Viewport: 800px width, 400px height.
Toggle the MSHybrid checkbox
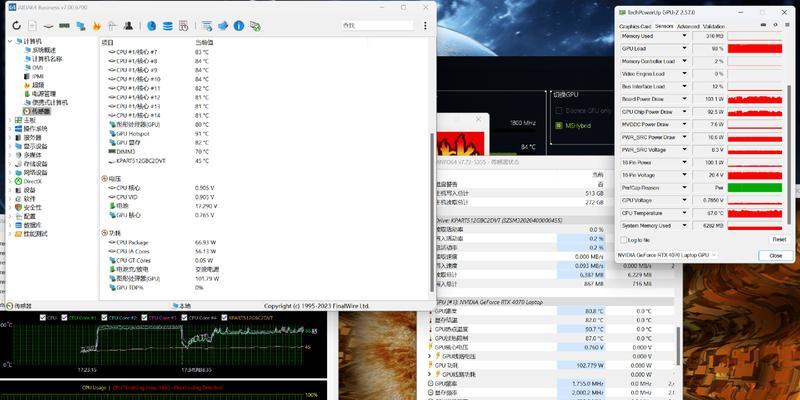point(559,125)
